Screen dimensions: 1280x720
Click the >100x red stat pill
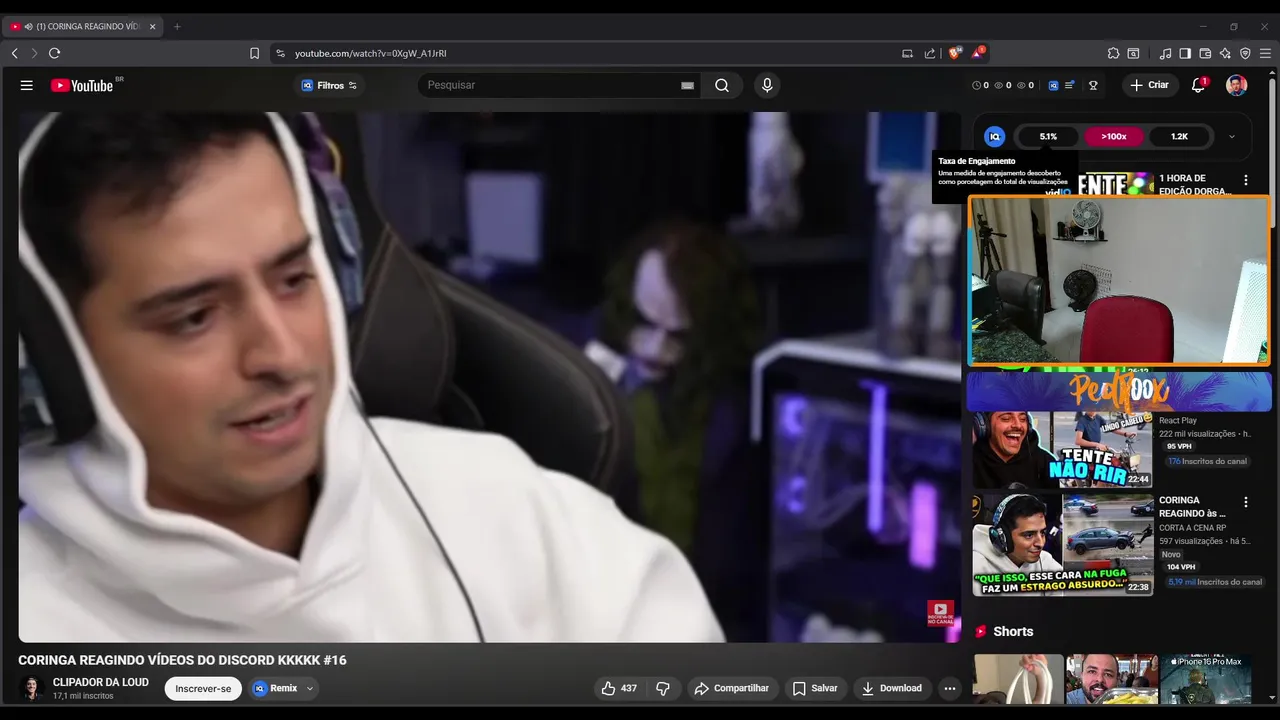pyautogui.click(x=1114, y=136)
